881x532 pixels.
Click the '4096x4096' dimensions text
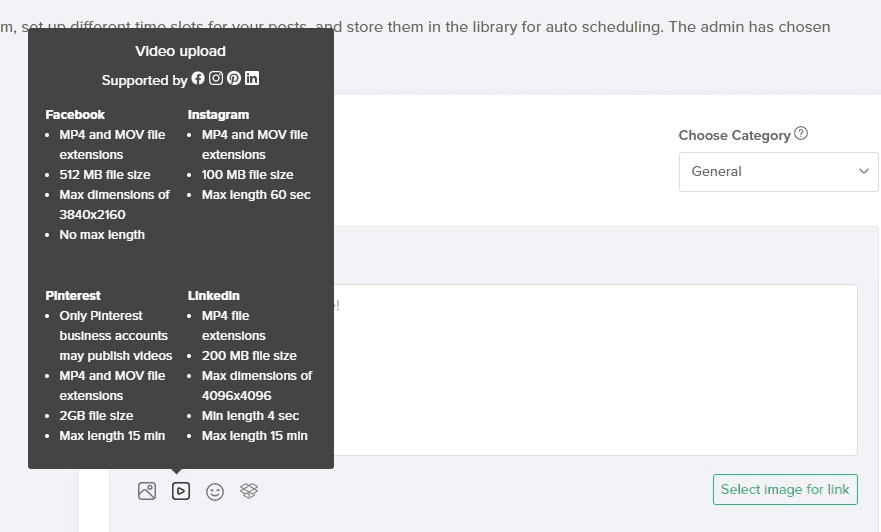(x=236, y=395)
